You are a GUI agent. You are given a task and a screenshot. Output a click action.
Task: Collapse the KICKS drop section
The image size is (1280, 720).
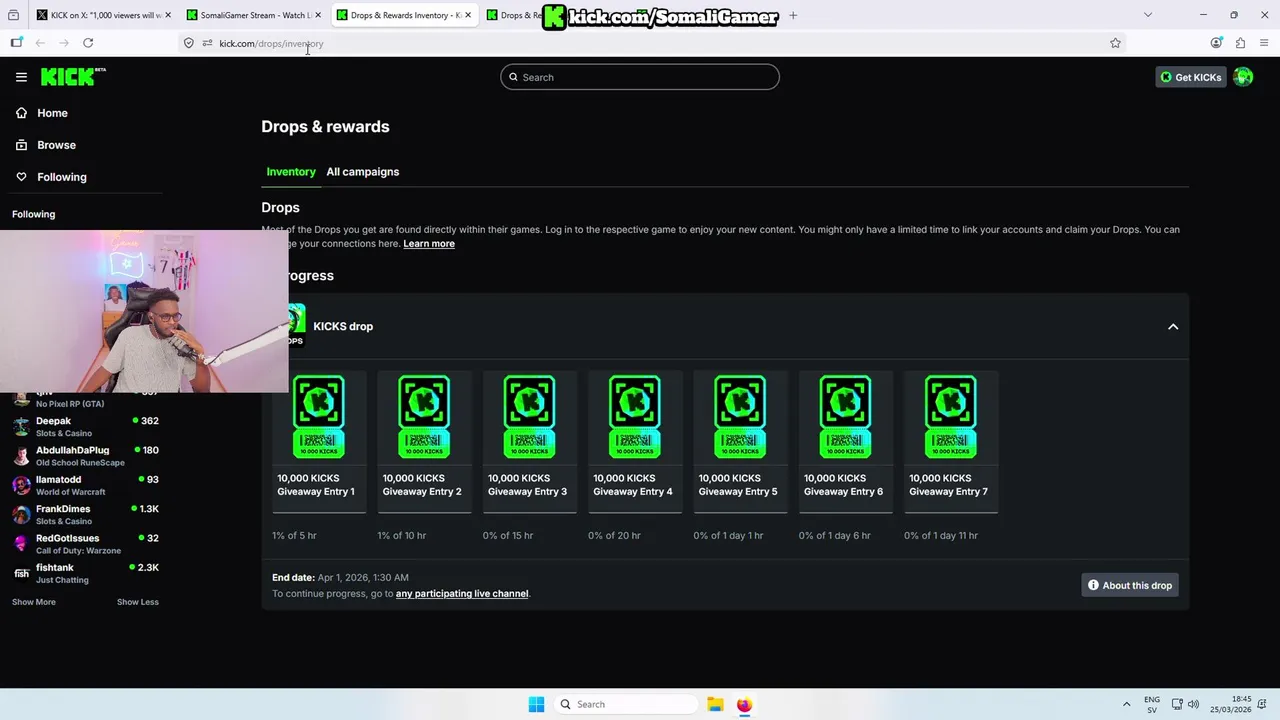click(x=1173, y=327)
